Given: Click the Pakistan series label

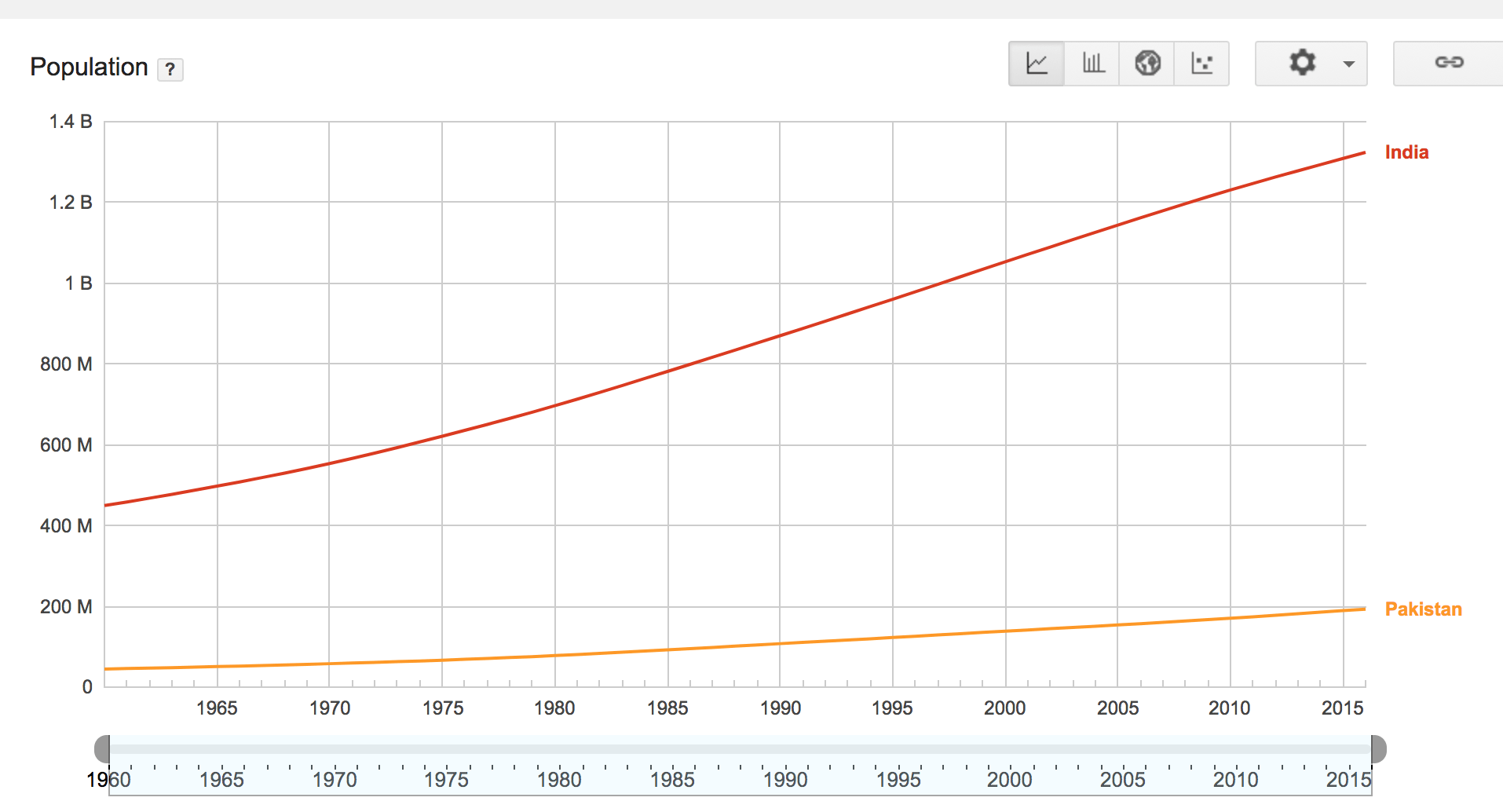Looking at the screenshot, I should (1423, 609).
